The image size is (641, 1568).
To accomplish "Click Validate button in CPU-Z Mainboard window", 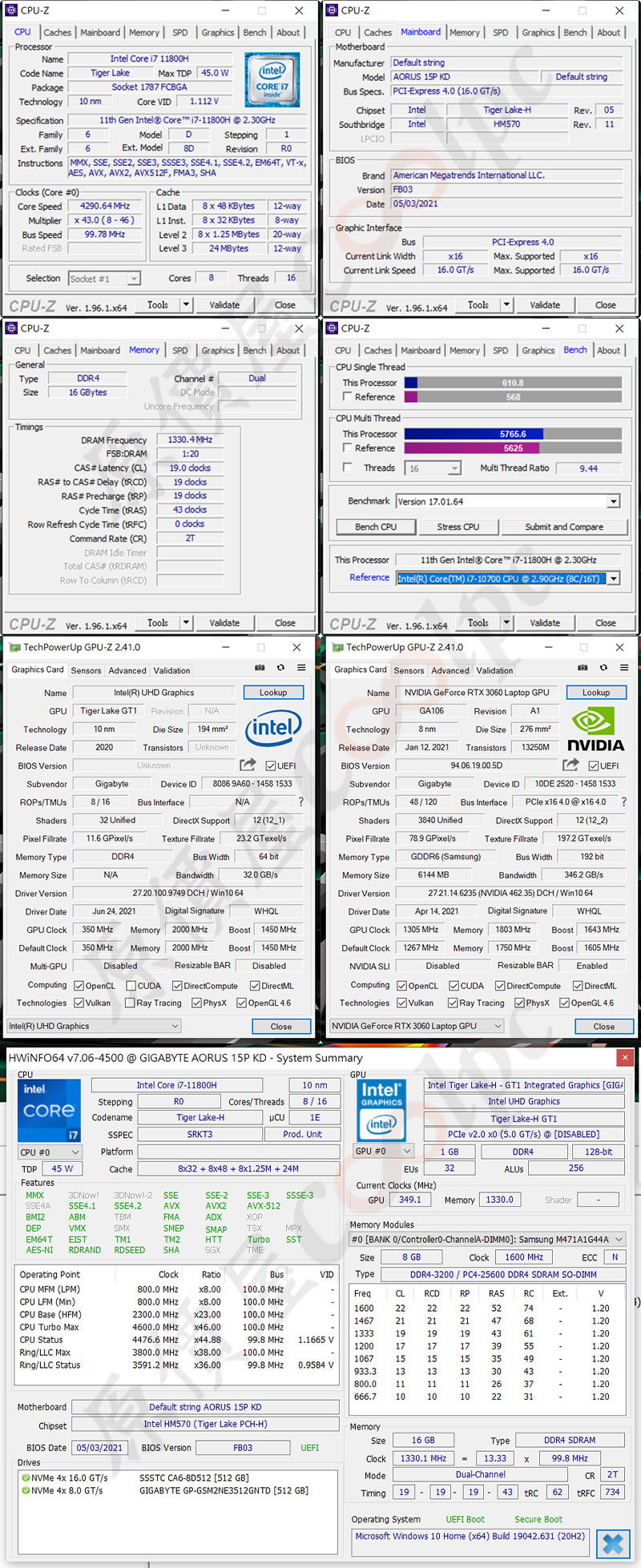I will pos(545,305).
